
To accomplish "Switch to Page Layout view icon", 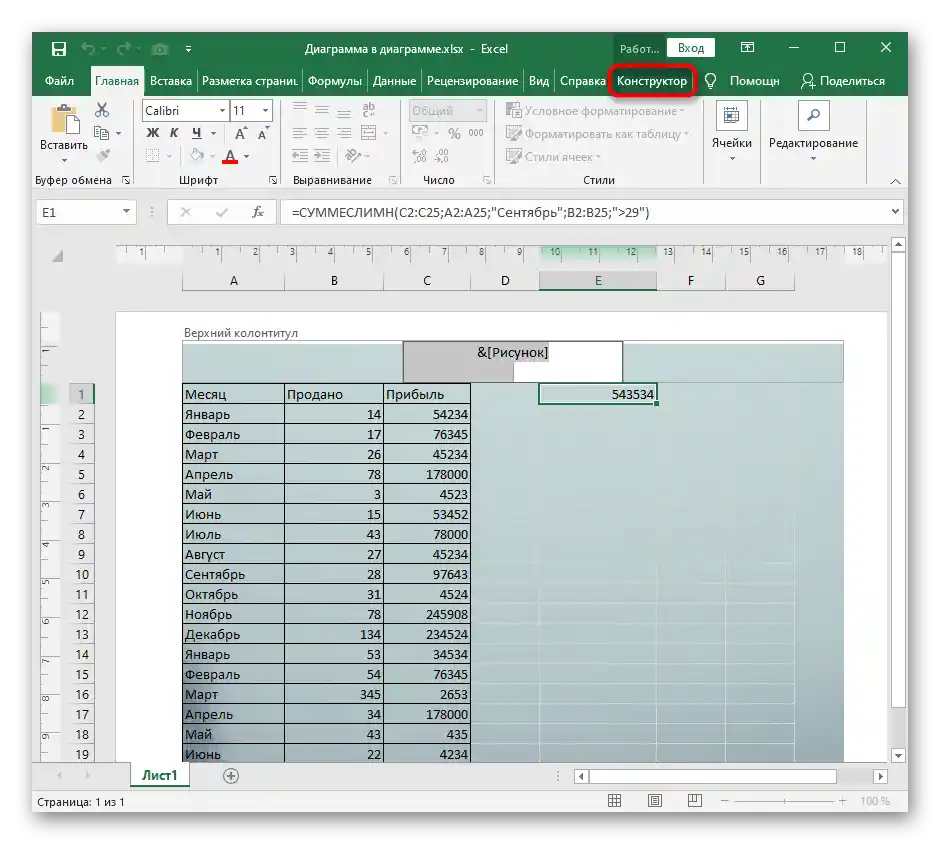I will tap(655, 801).
